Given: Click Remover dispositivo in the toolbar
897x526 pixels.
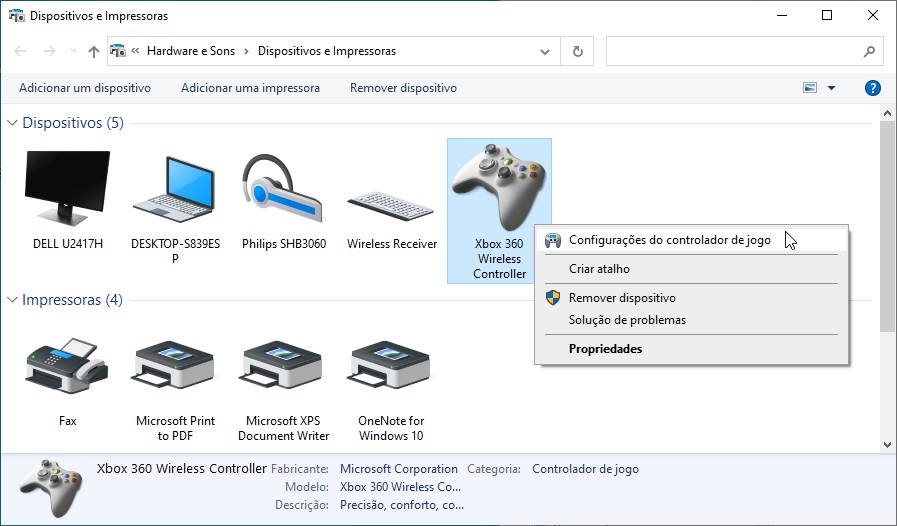Looking at the screenshot, I should [403, 88].
